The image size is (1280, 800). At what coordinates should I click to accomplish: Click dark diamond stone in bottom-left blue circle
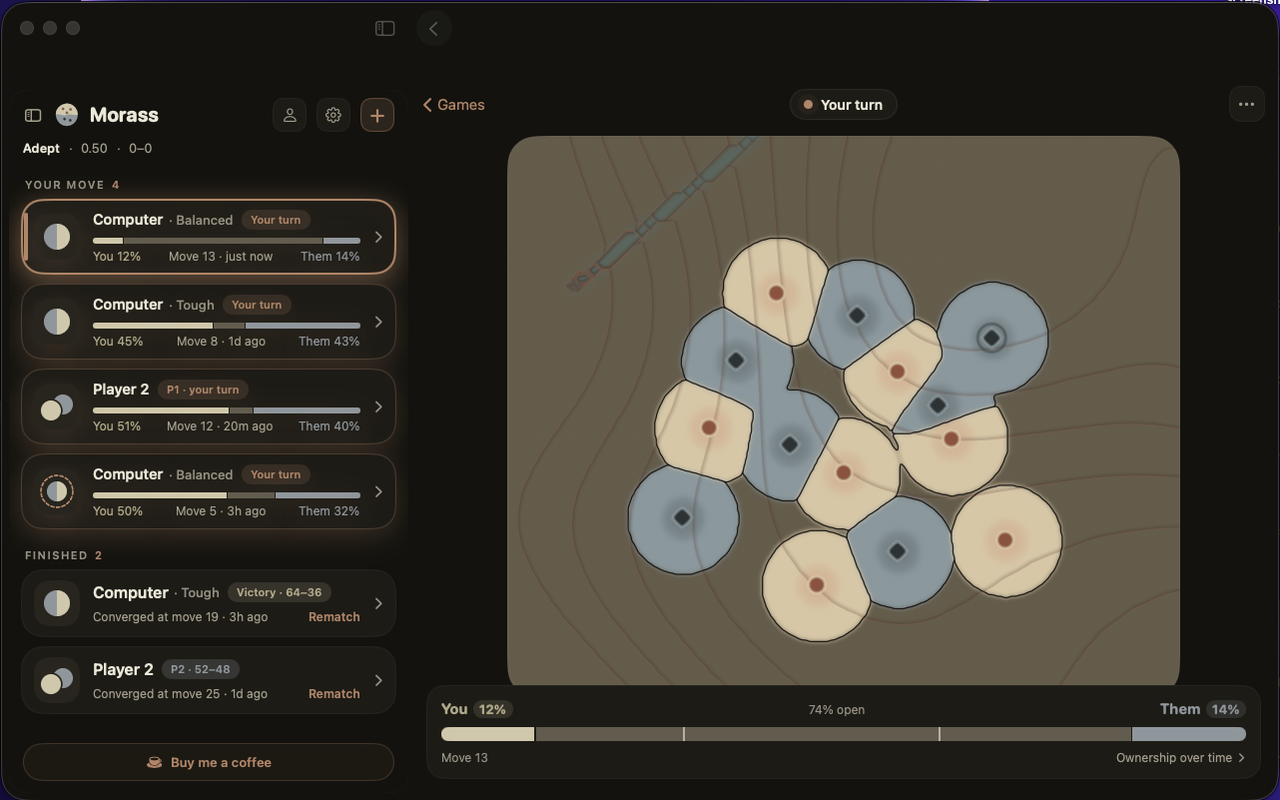point(682,518)
